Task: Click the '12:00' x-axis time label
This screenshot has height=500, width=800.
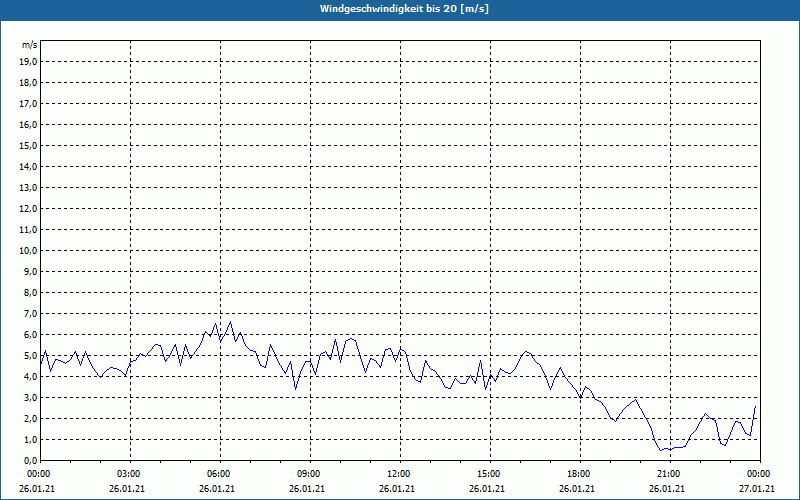Action: pos(397,474)
